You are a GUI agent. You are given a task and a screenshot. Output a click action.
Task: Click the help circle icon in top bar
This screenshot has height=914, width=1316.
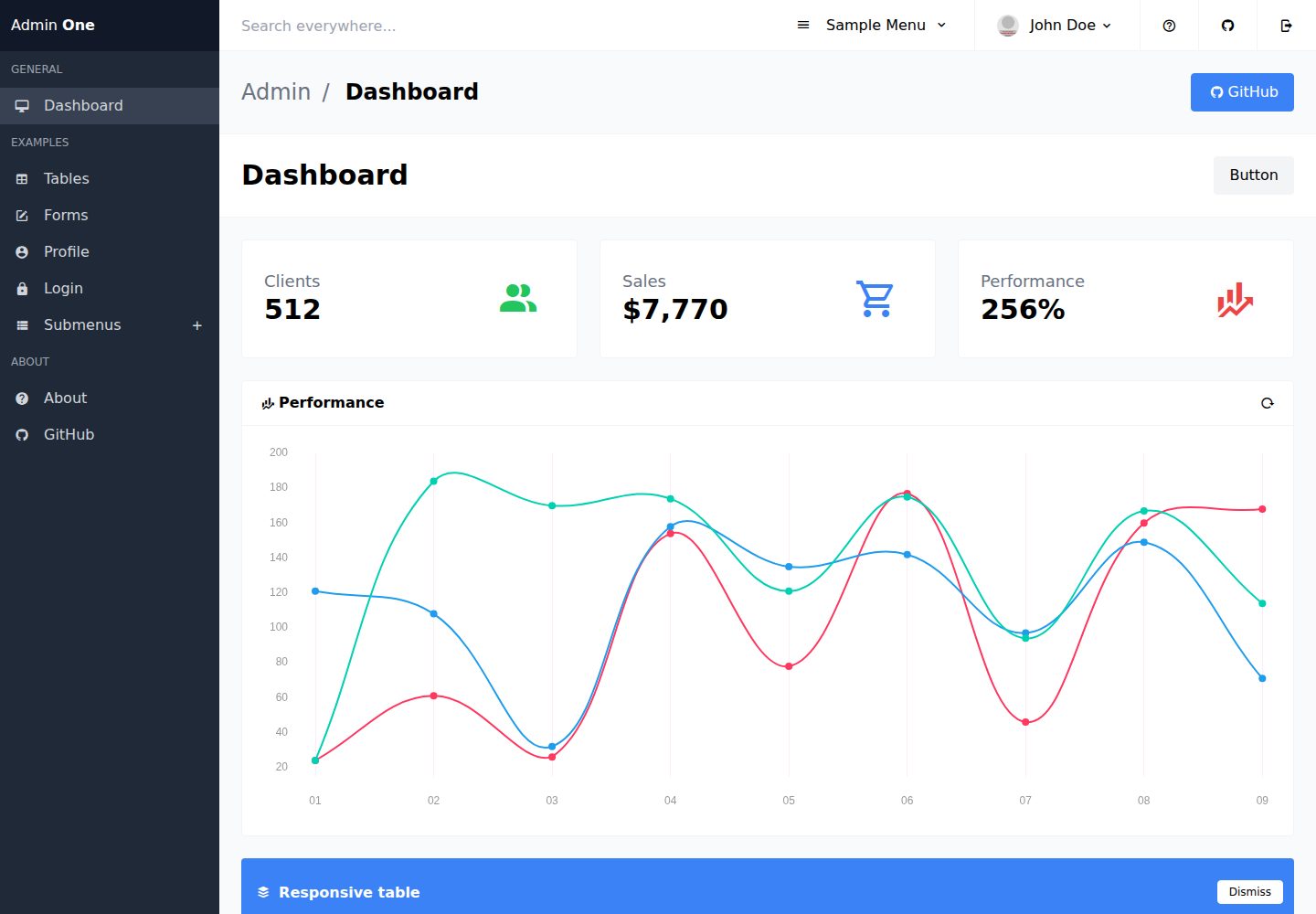point(1169,26)
